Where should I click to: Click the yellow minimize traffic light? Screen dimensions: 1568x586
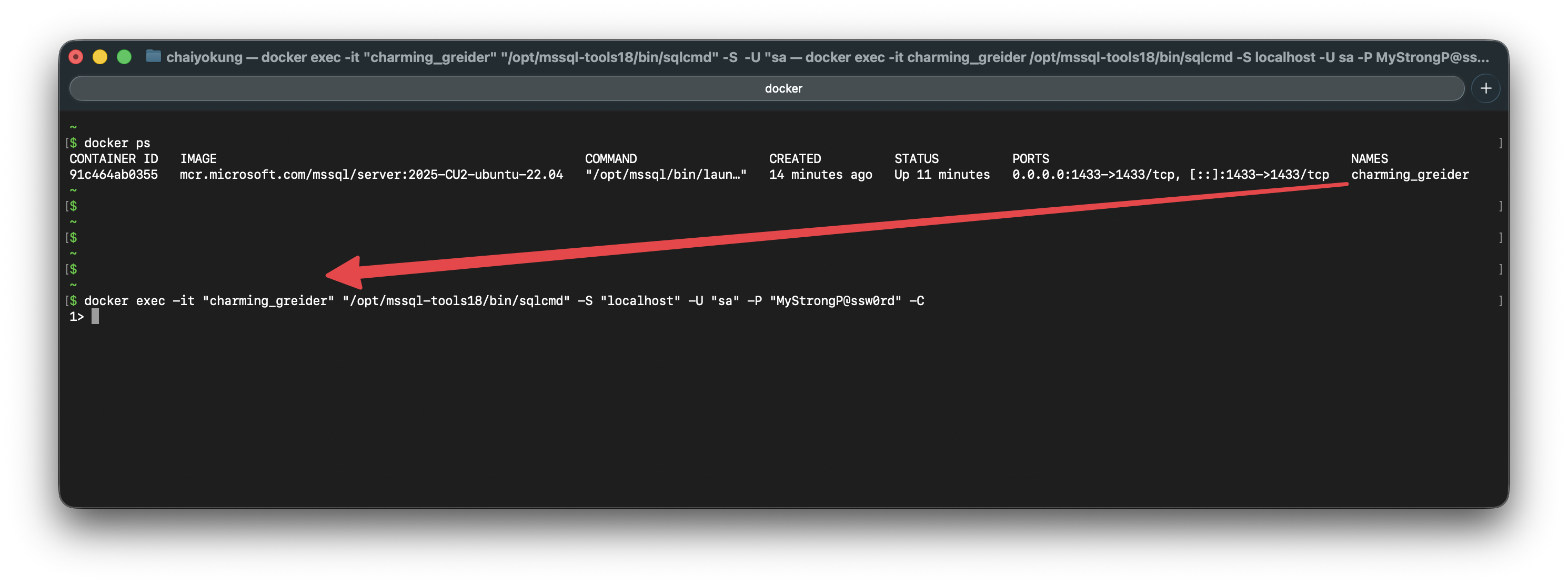pyautogui.click(x=100, y=57)
